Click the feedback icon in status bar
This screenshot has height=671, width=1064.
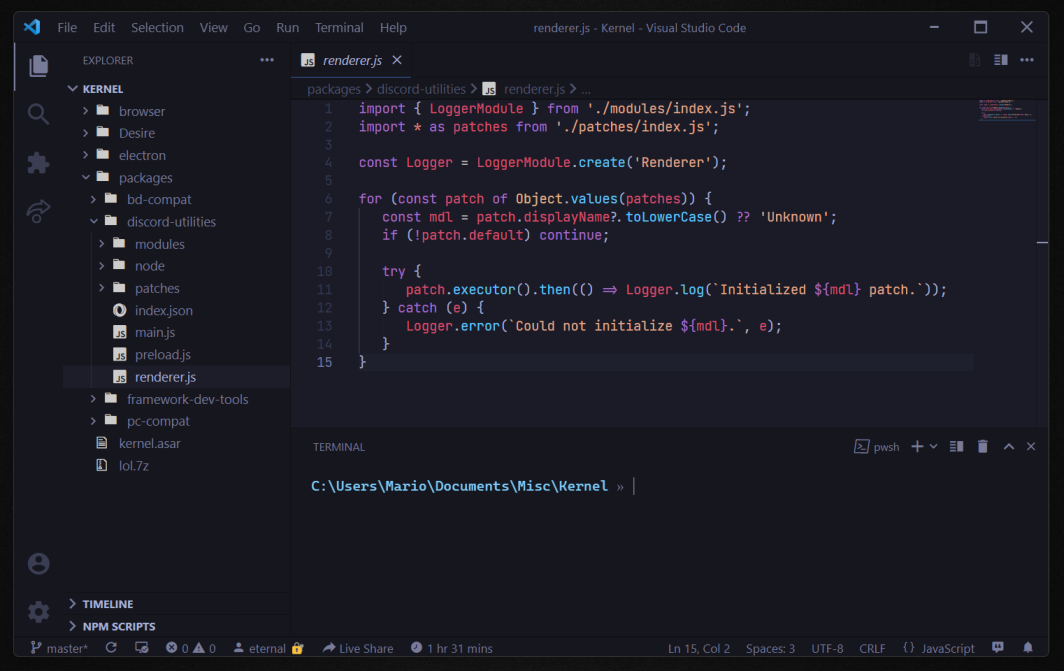[x=998, y=648]
